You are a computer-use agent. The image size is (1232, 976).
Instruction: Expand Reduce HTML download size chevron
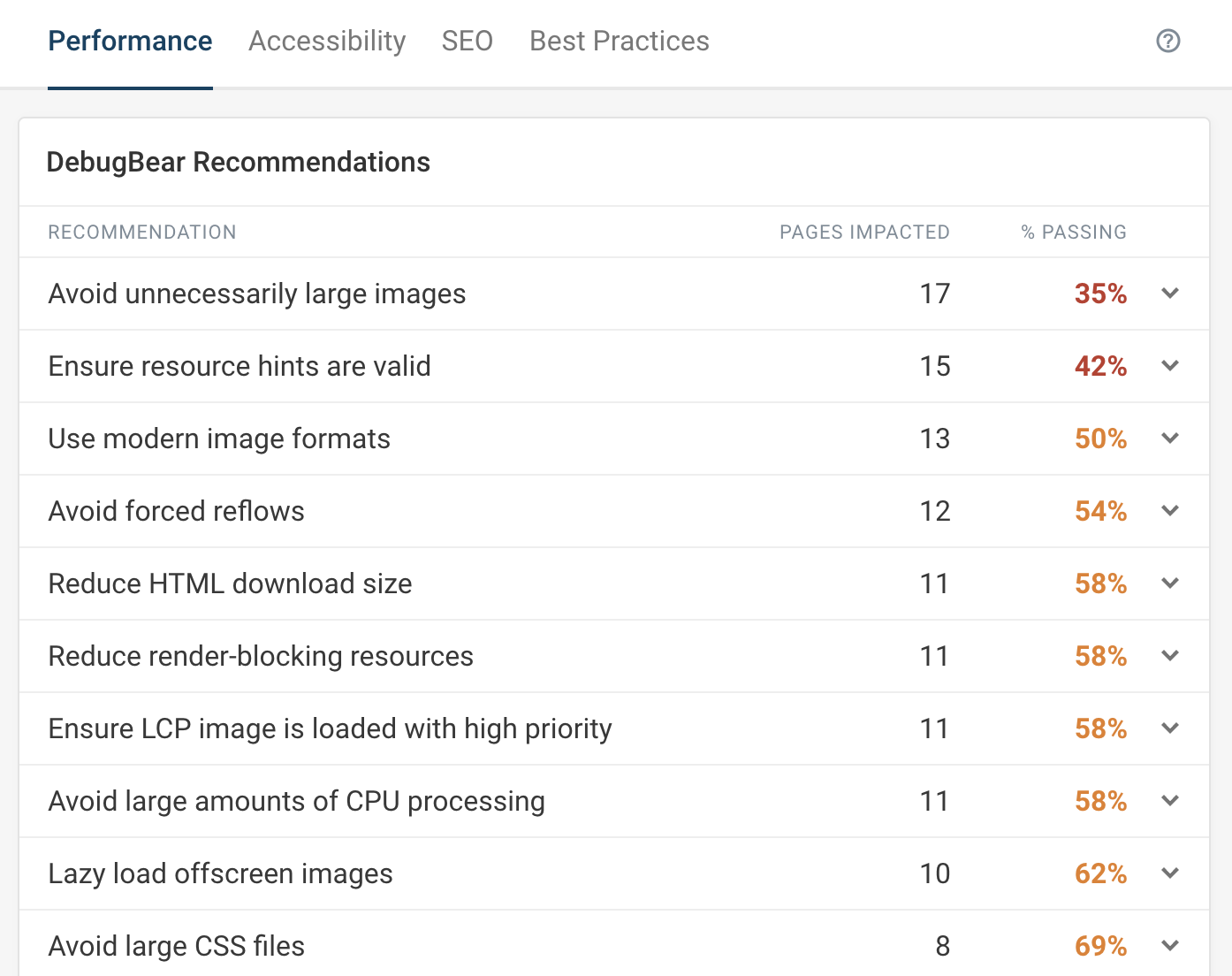point(1170,583)
